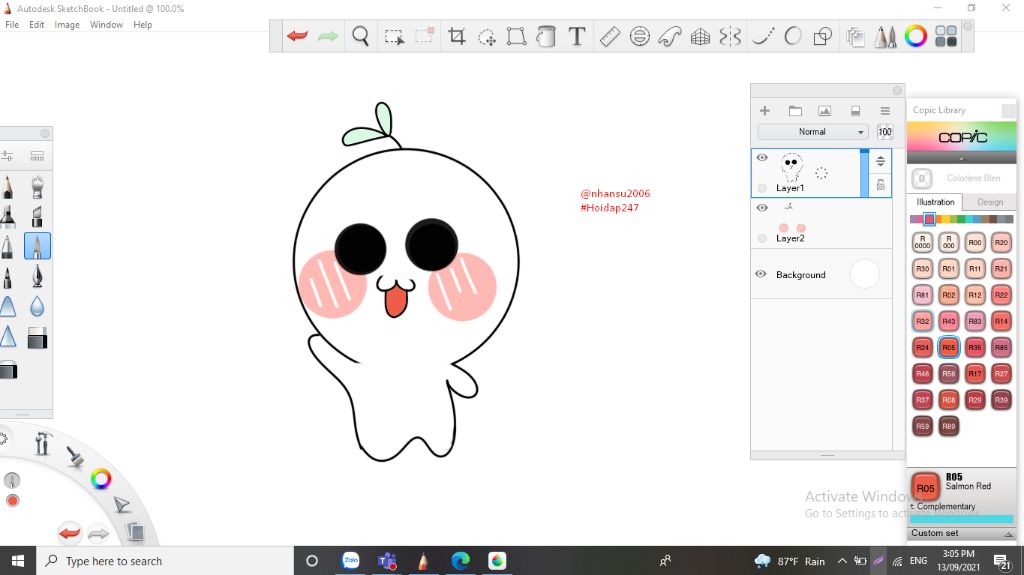
Task: Open the Help menu
Action: pyautogui.click(x=142, y=25)
